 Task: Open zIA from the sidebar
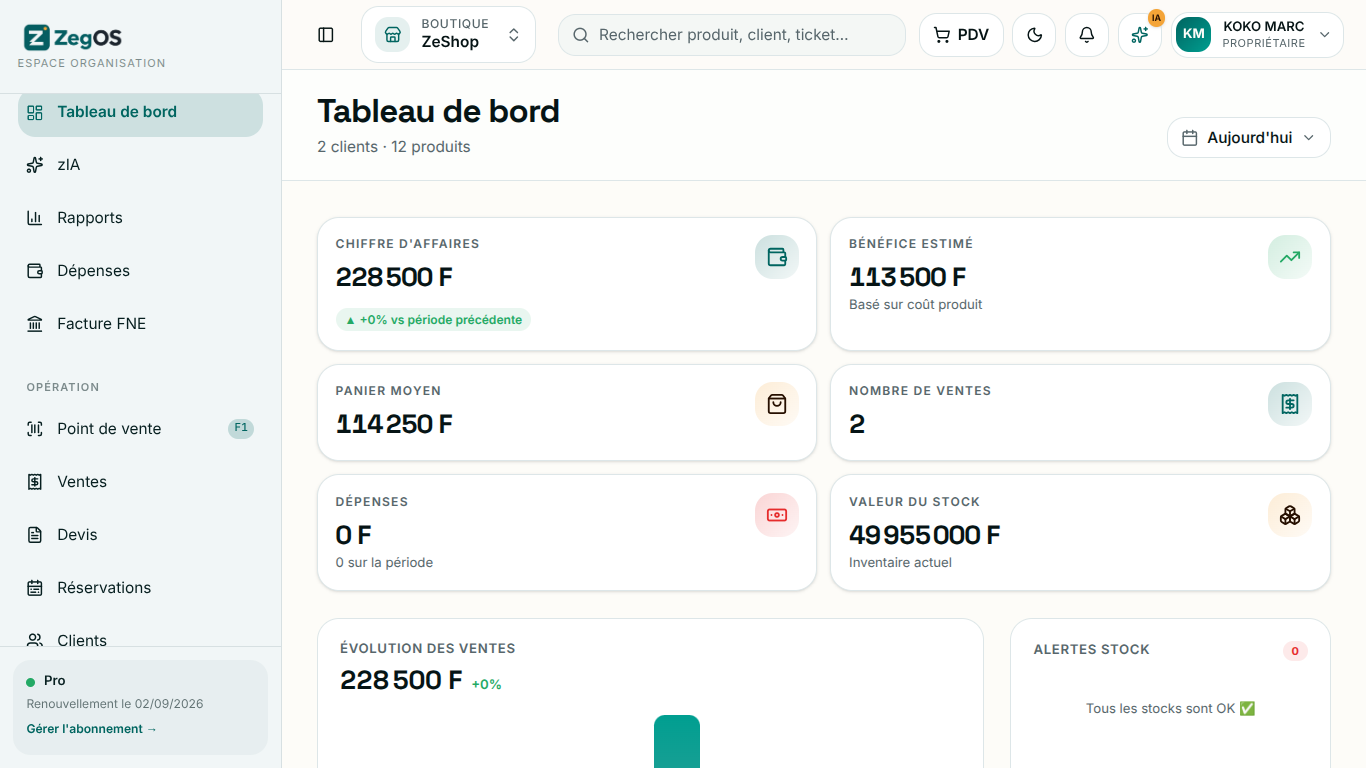click(x=140, y=165)
